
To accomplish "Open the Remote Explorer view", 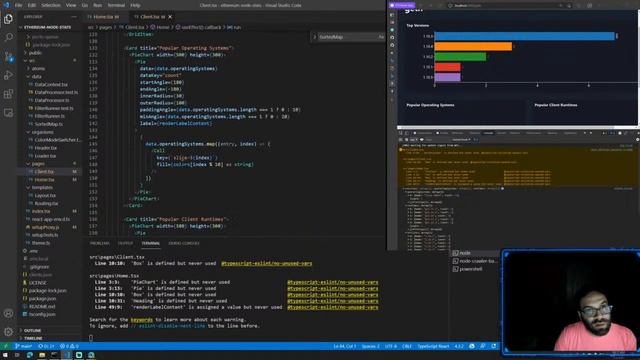I will 8,113.
